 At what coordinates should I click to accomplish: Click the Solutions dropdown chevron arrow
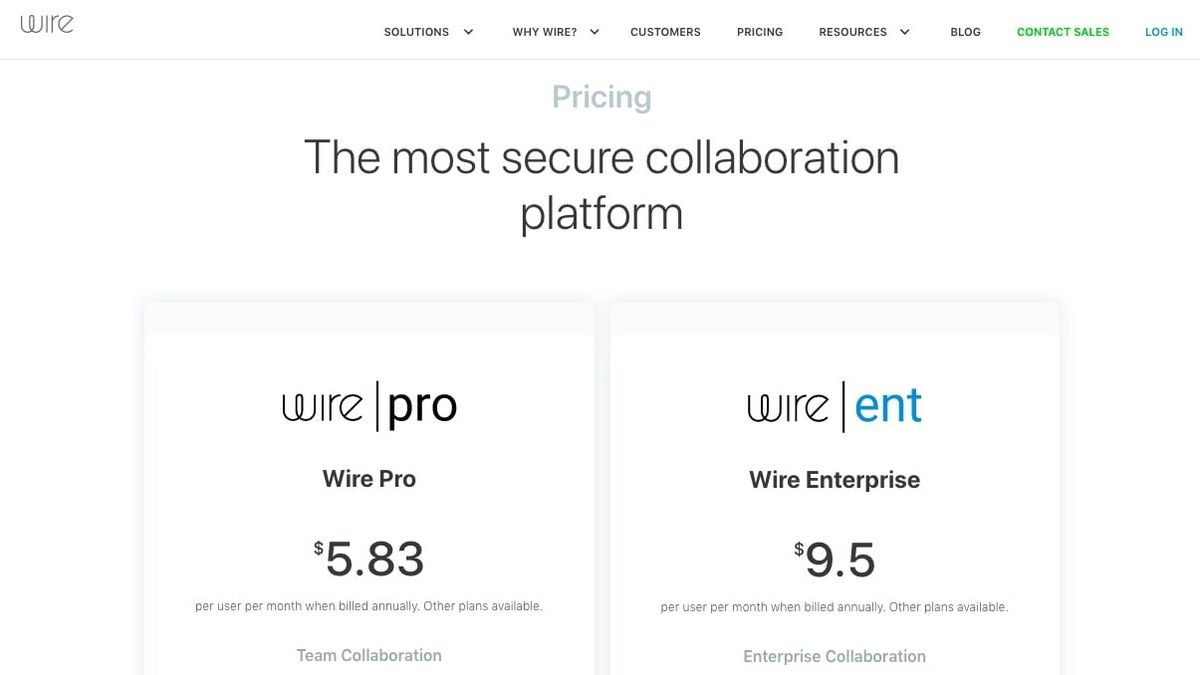point(468,32)
